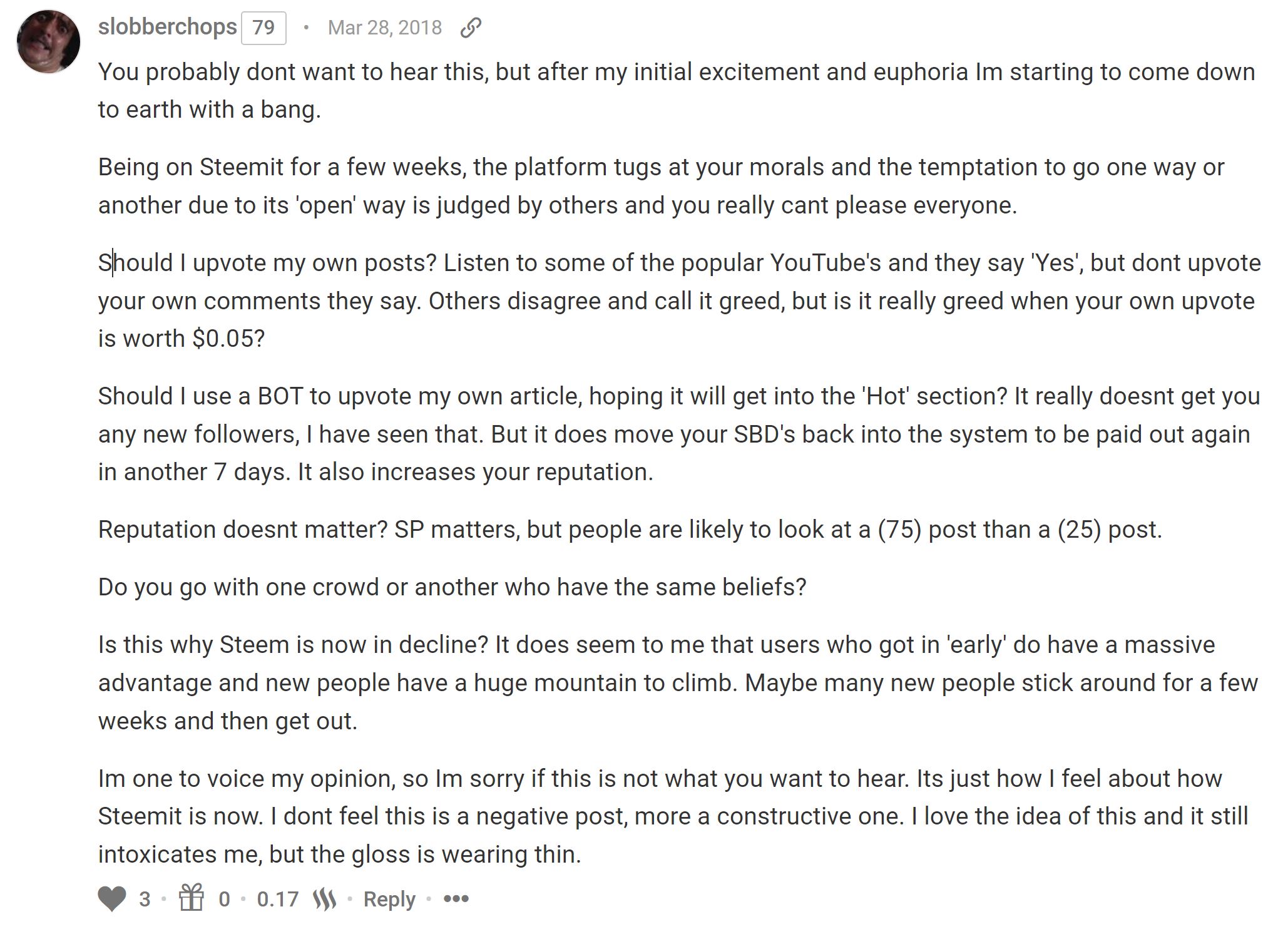This screenshot has width=1288, height=929.
Task: Click the reputation badge showing 79
Action: (264, 28)
